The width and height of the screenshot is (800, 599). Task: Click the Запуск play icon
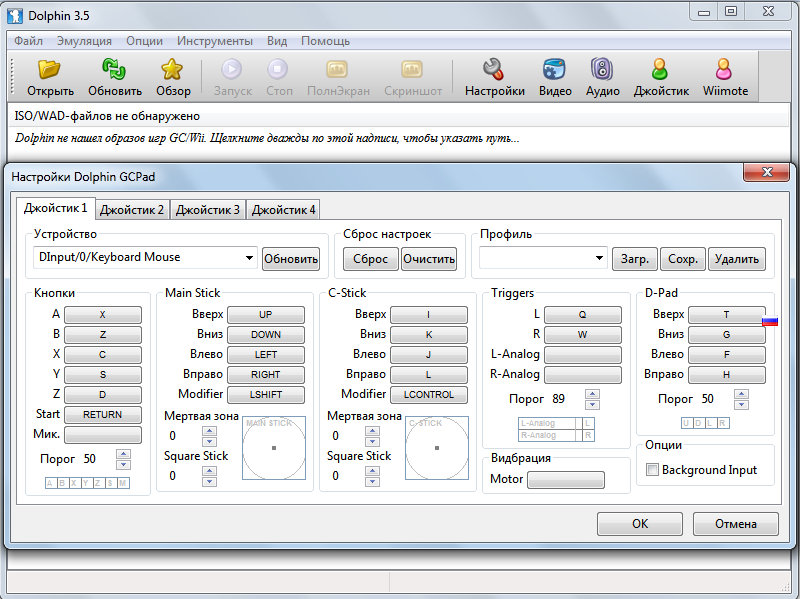point(232,69)
